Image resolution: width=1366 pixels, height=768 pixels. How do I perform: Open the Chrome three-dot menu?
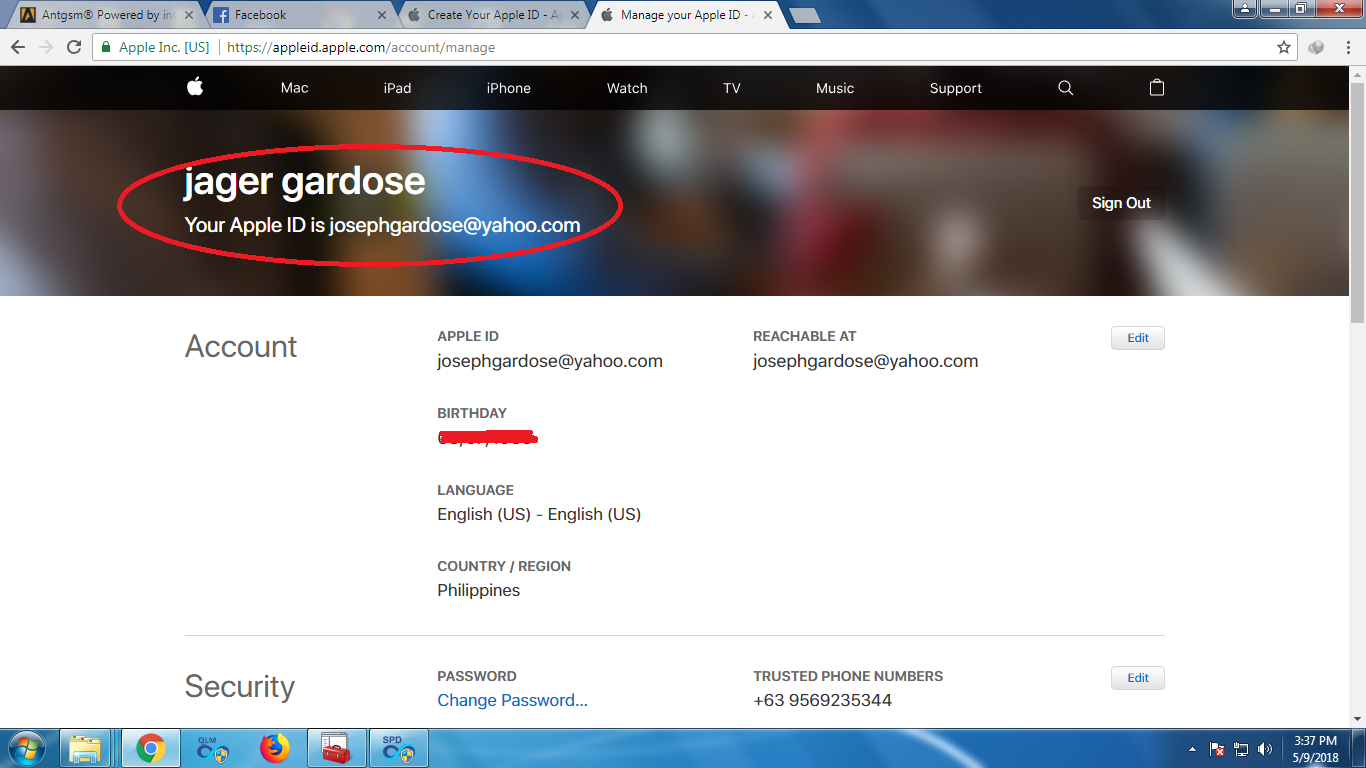[1346, 47]
